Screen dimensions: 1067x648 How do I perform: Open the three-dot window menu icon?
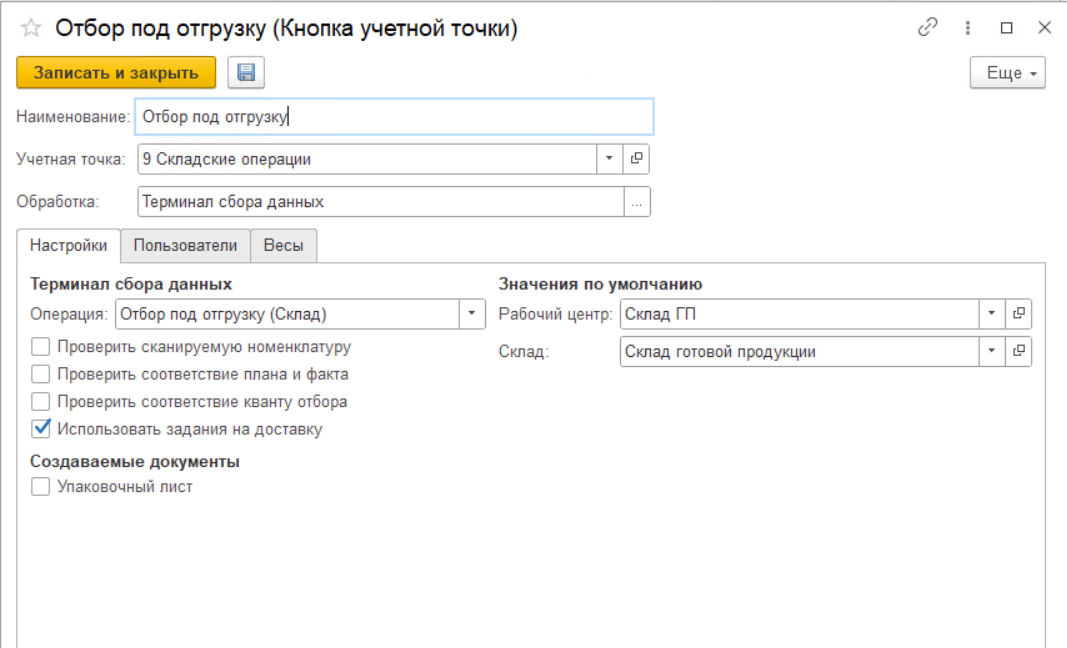968,29
